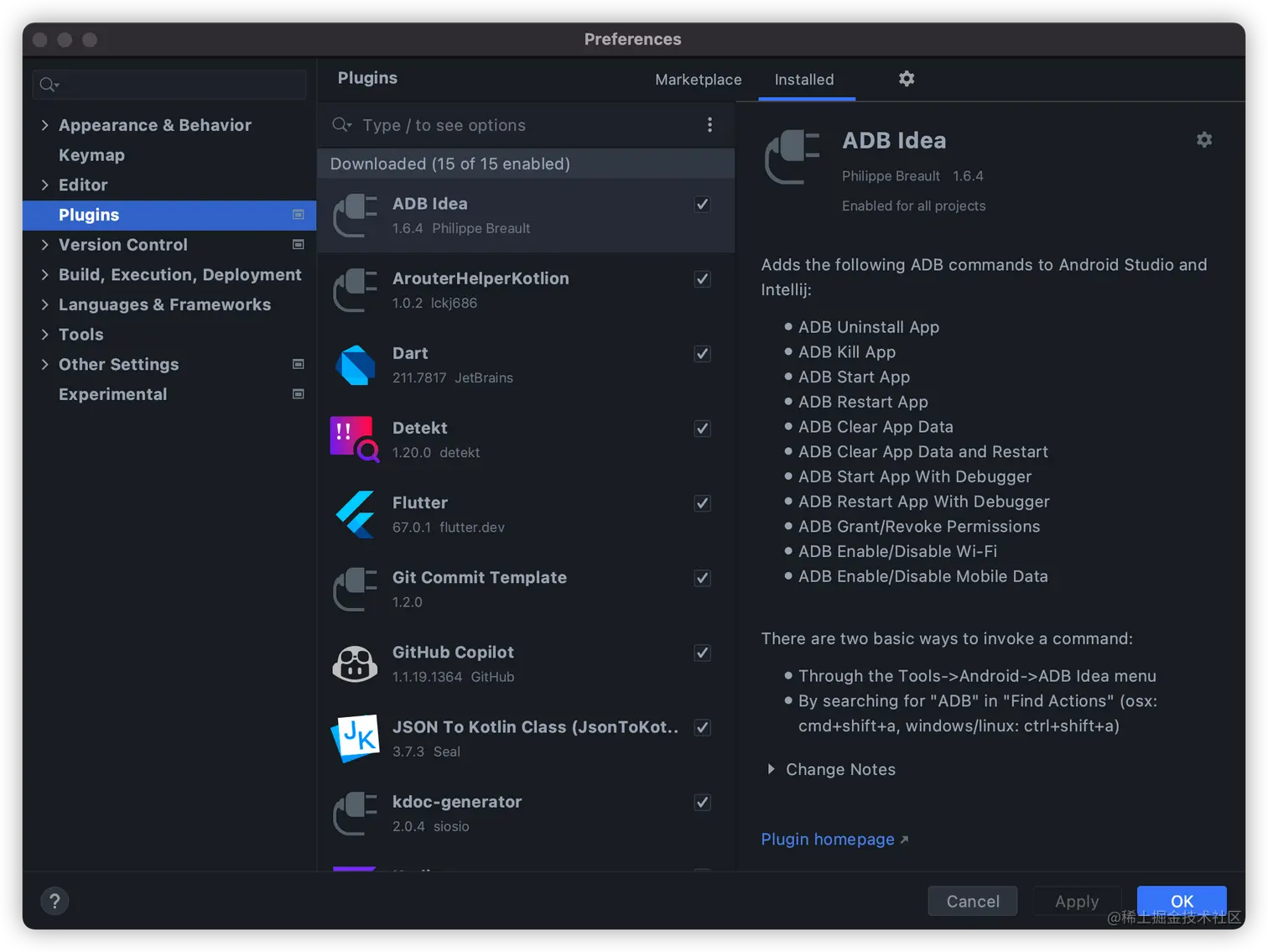Toggle the JSON To Kotlin Class checkbox

pos(703,727)
